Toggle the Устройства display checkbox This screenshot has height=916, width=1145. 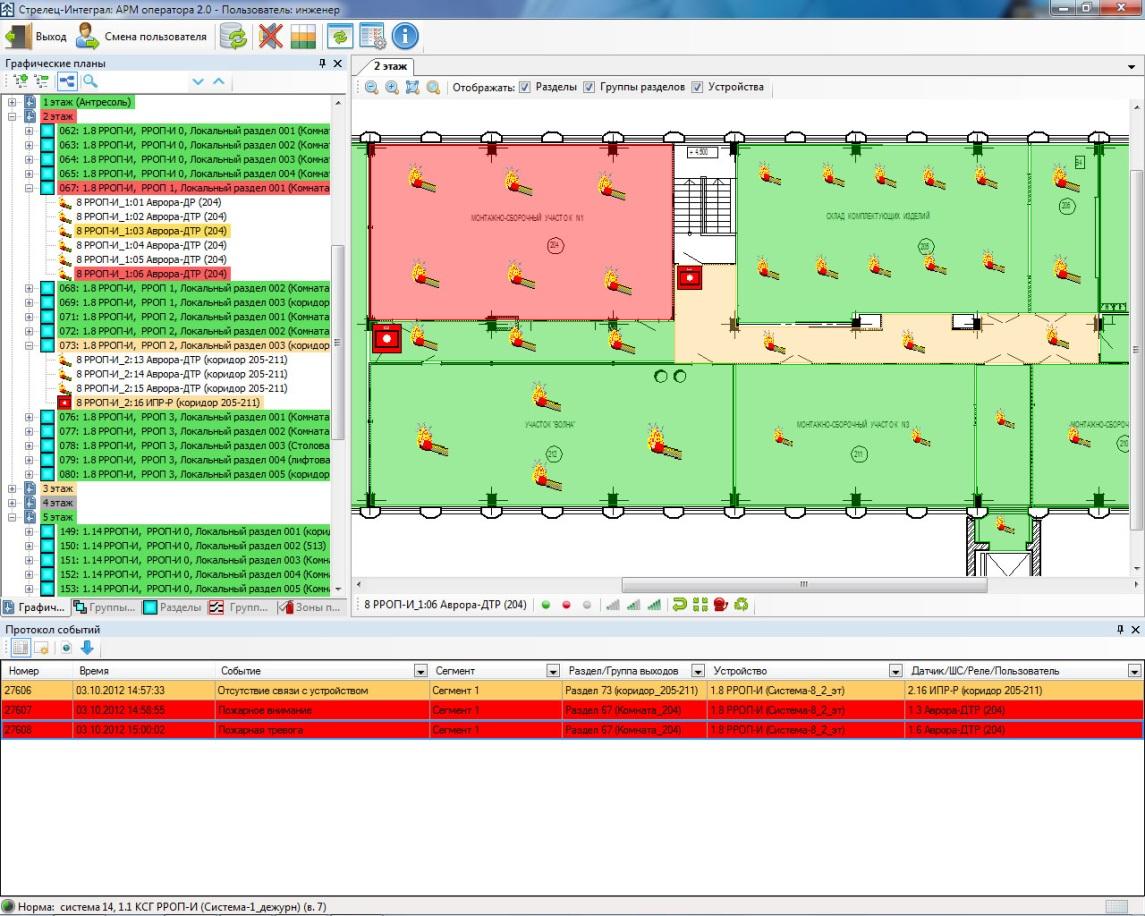697,87
